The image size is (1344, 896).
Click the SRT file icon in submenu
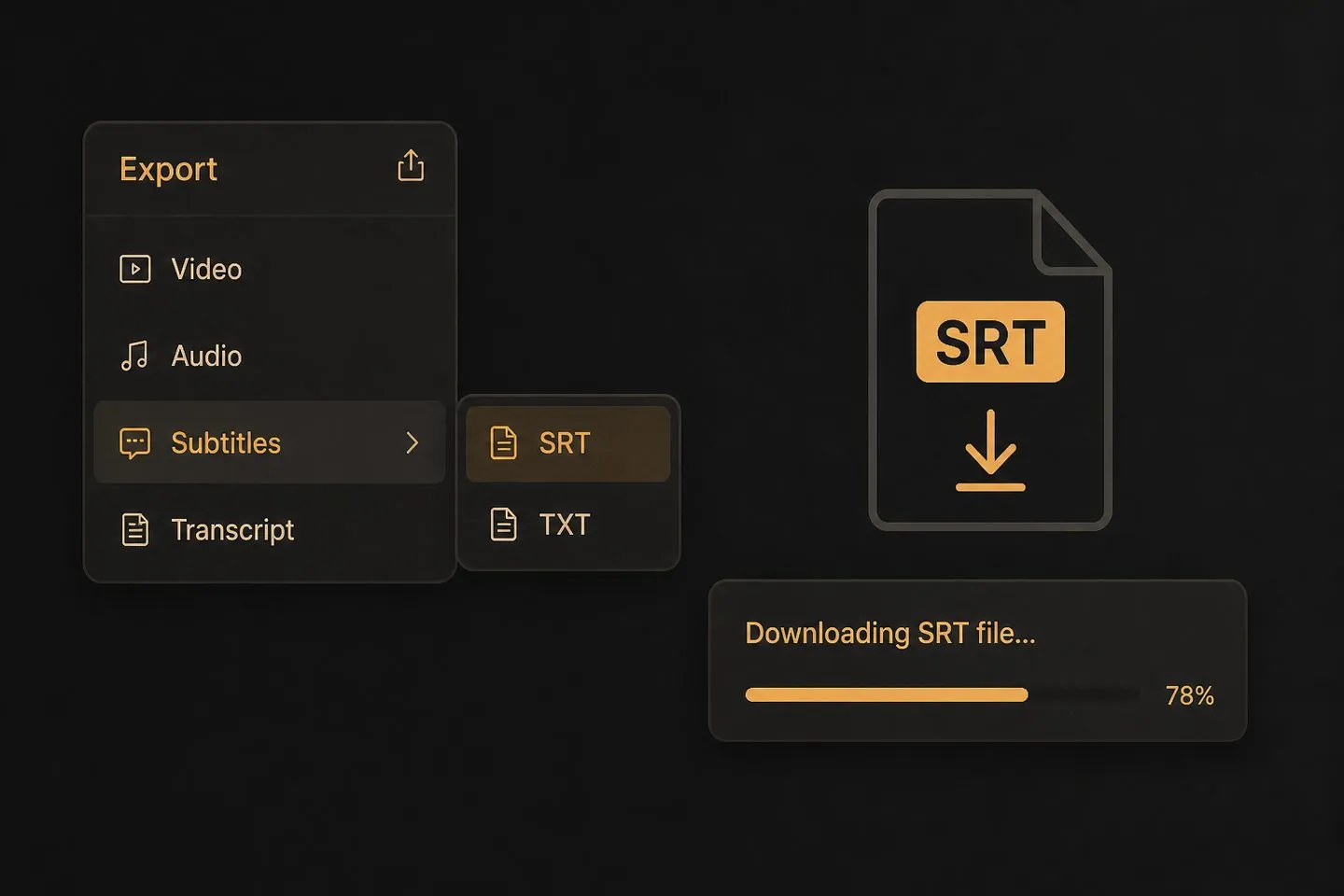point(503,442)
